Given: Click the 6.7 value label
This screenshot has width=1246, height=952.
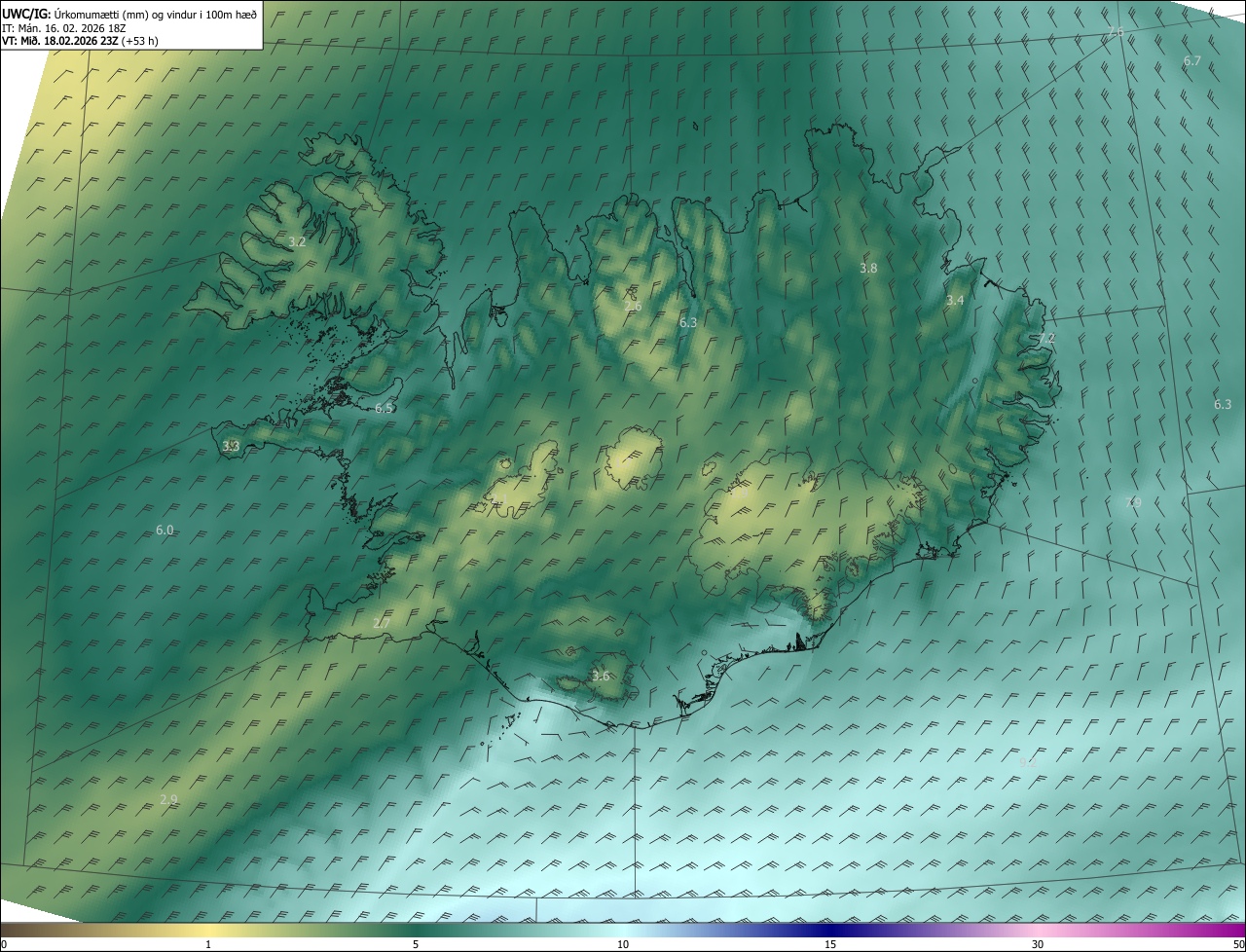Looking at the screenshot, I should pos(1192,60).
